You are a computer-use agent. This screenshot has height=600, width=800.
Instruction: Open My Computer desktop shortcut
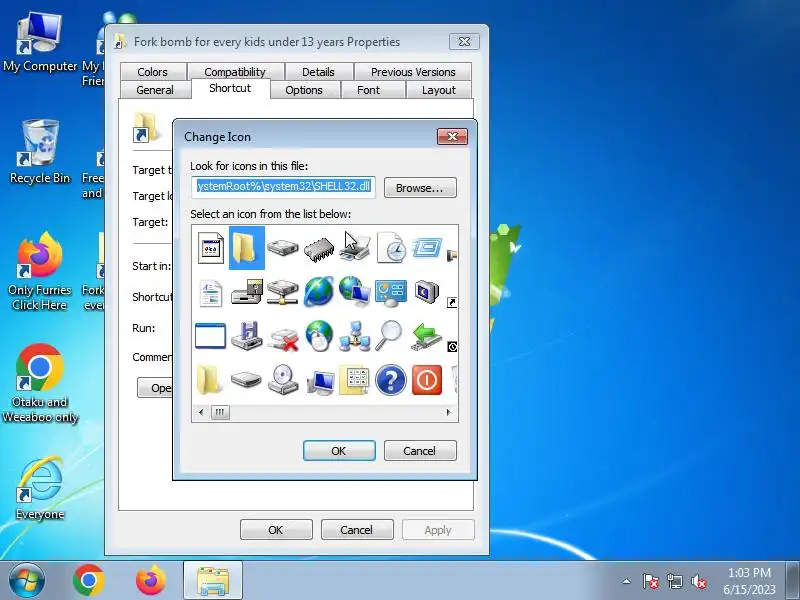tap(39, 42)
